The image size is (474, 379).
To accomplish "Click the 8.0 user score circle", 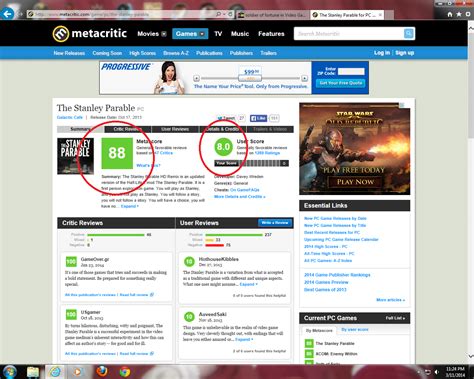I will coord(223,147).
